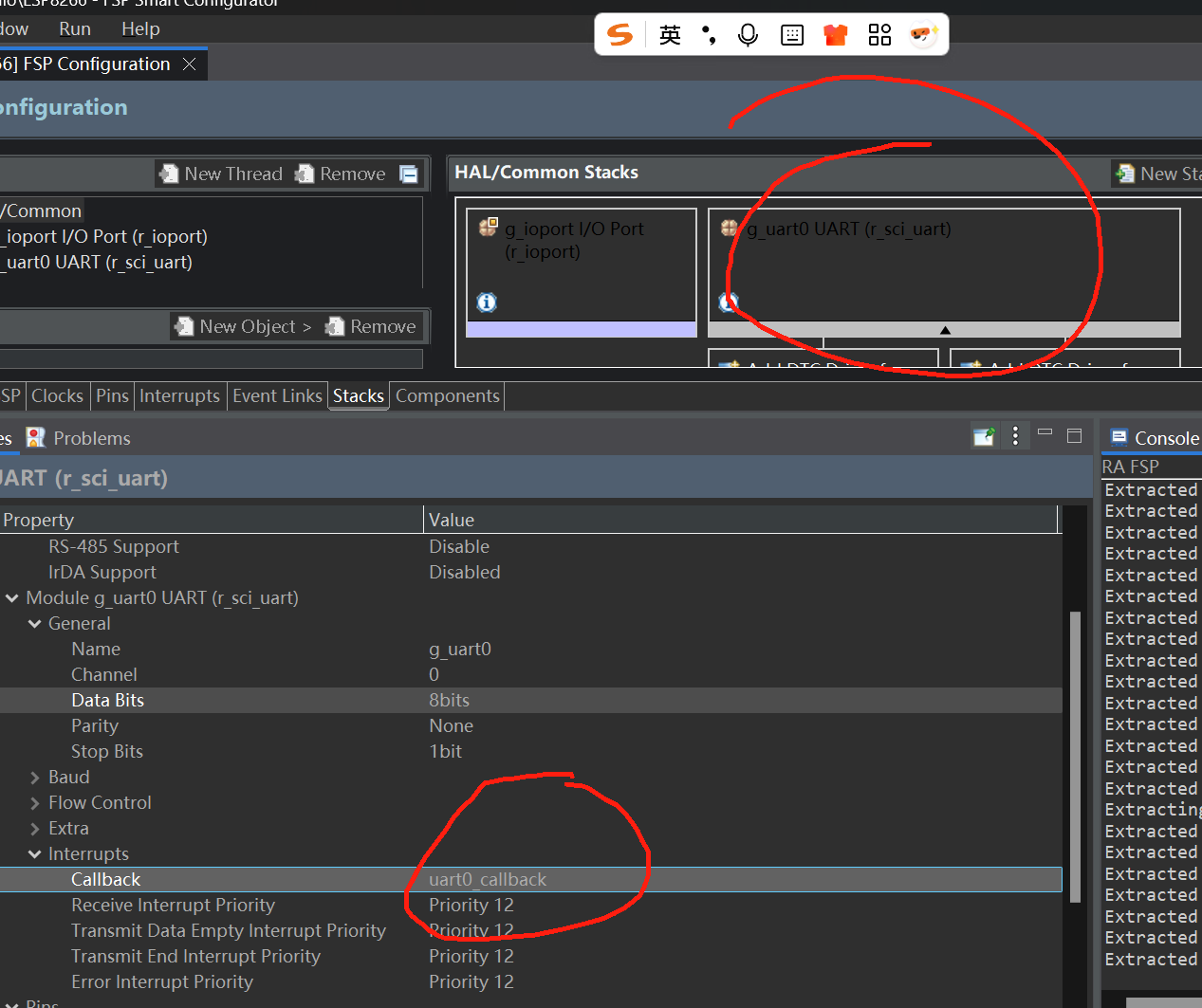The image size is (1202, 1008).
Task: Click the collapse icon beside thread Remove
Action: click(x=409, y=174)
